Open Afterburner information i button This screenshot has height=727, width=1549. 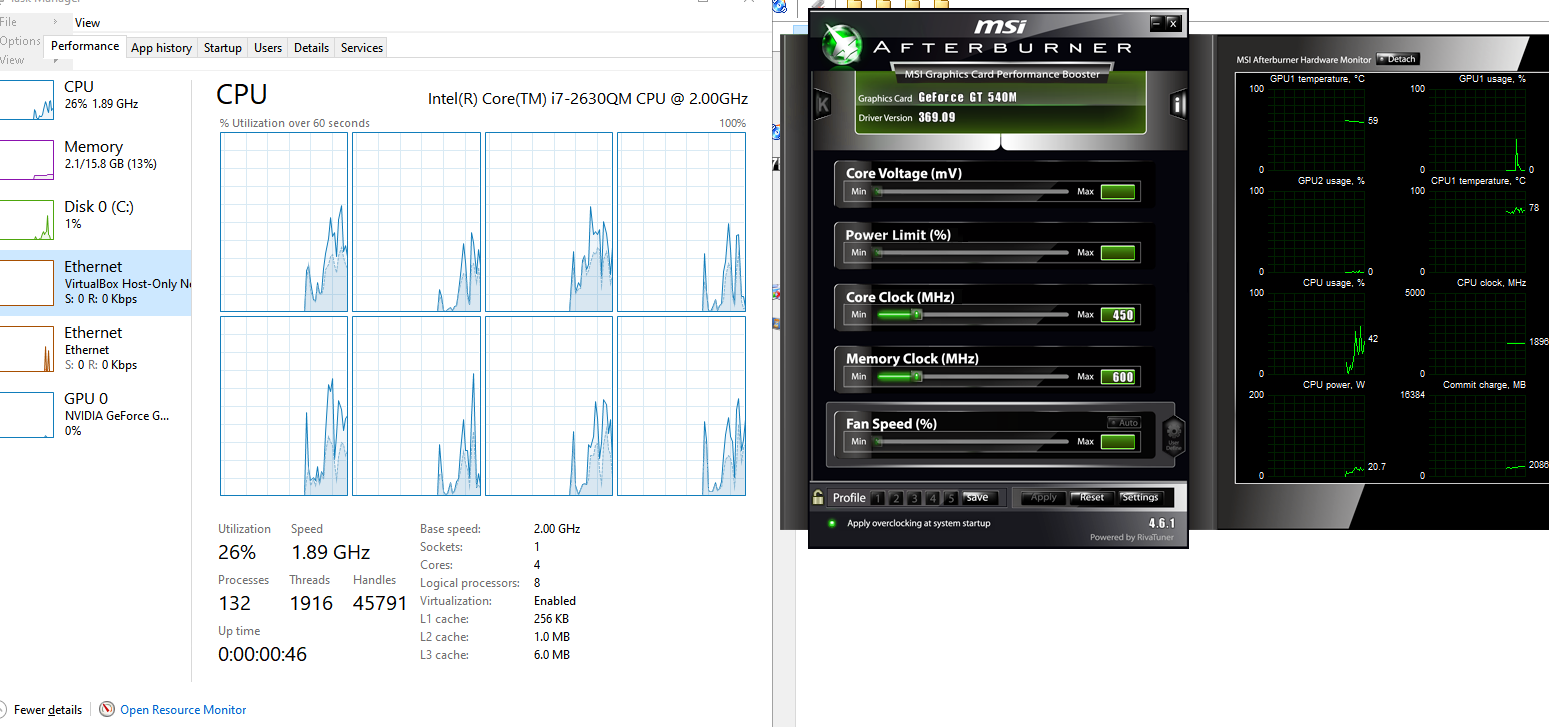pyautogui.click(x=1178, y=104)
